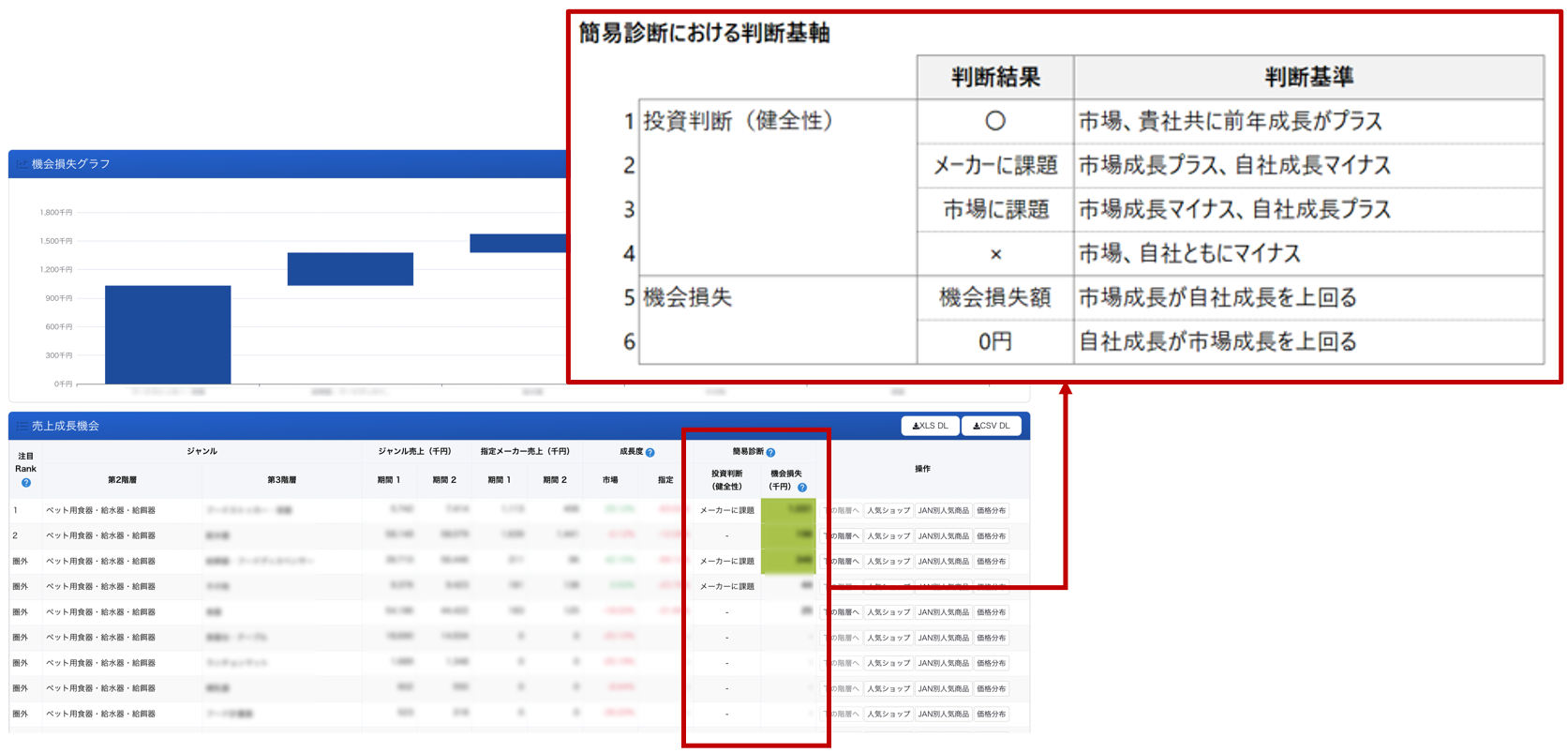
Task: Click the 判断結果 header in criteria table
Action: (x=995, y=77)
